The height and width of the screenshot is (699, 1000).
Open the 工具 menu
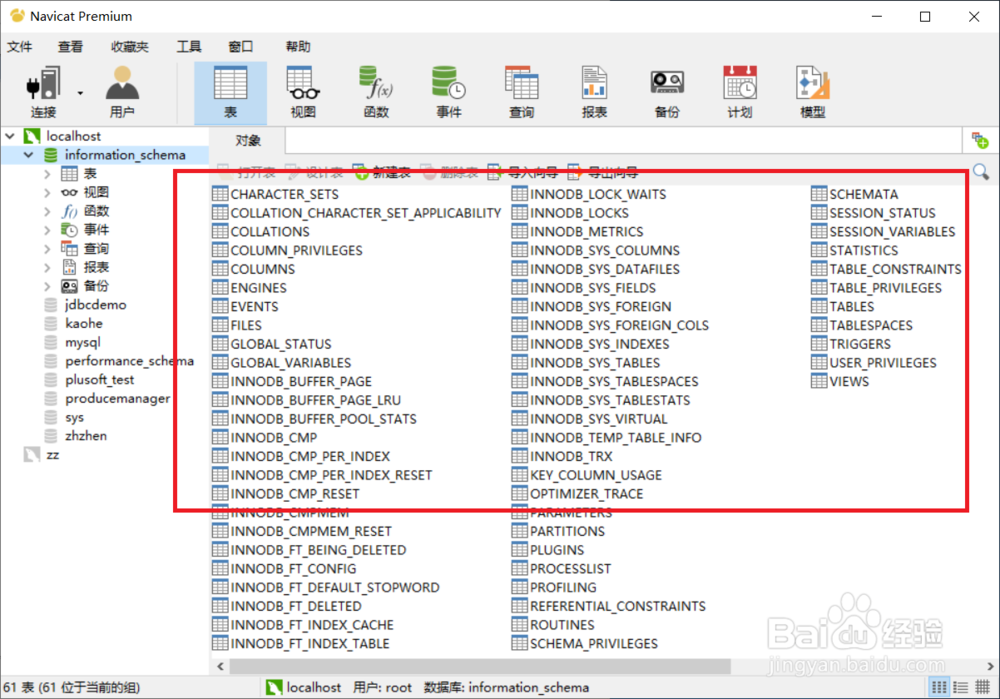(x=189, y=45)
